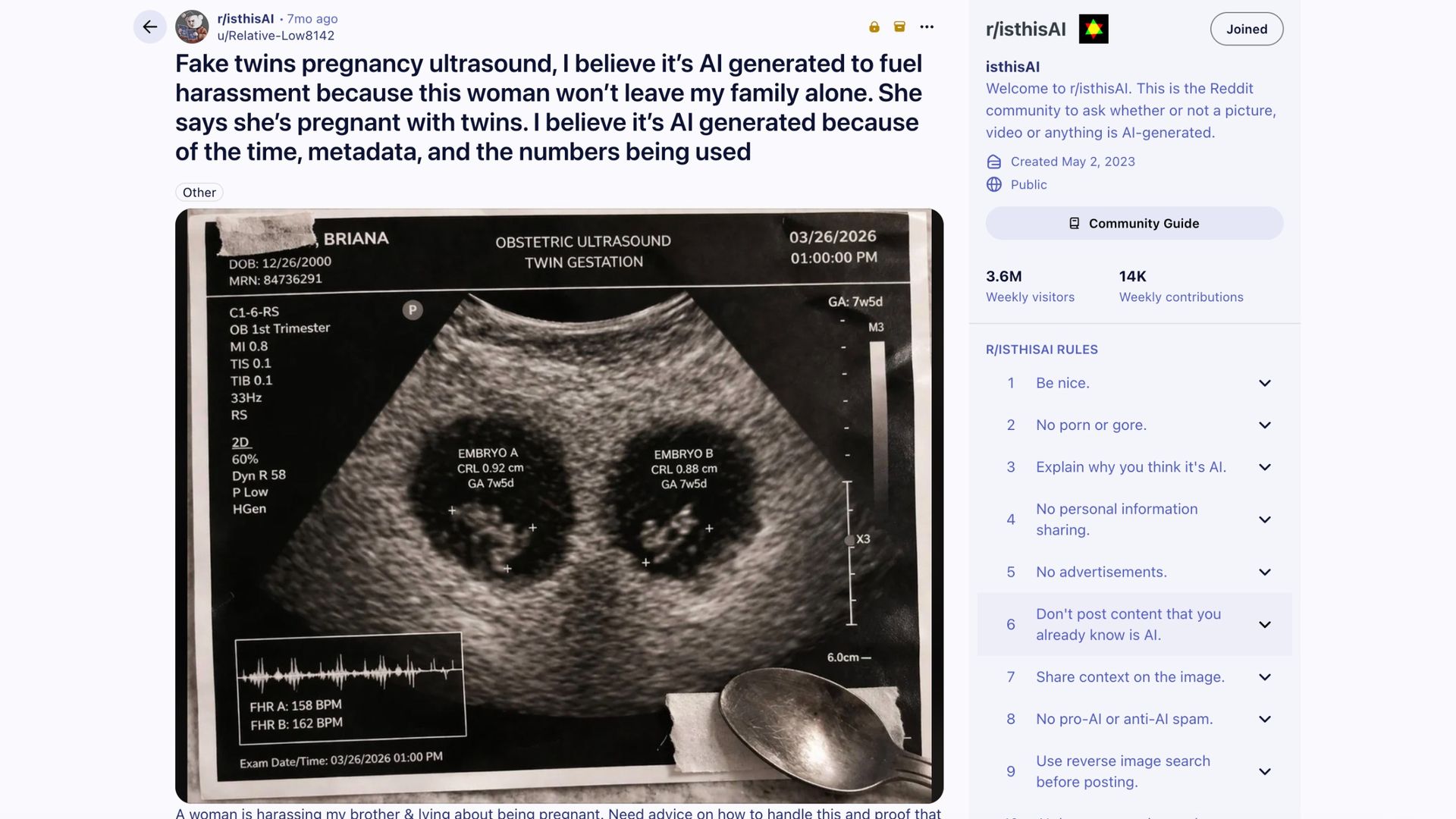This screenshot has height=819, width=1456.
Task: Expand rule 8 No pro-AI or anti-AI spam
Action: (1134, 719)
